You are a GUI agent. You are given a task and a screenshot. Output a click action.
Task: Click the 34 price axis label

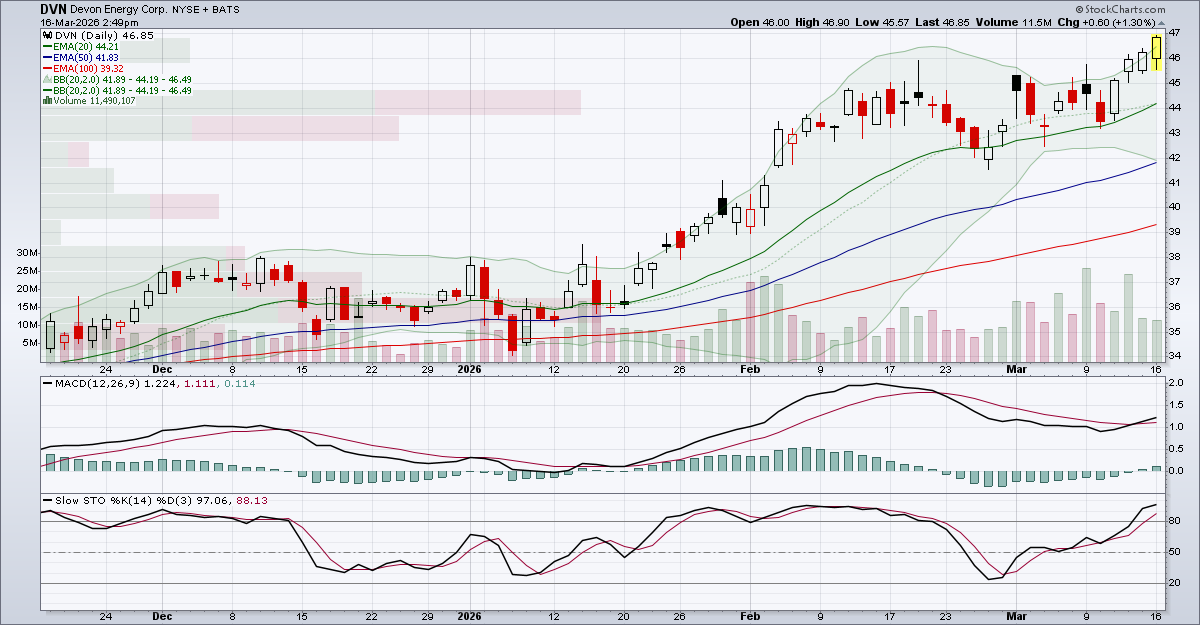(x=1176, y=356)
